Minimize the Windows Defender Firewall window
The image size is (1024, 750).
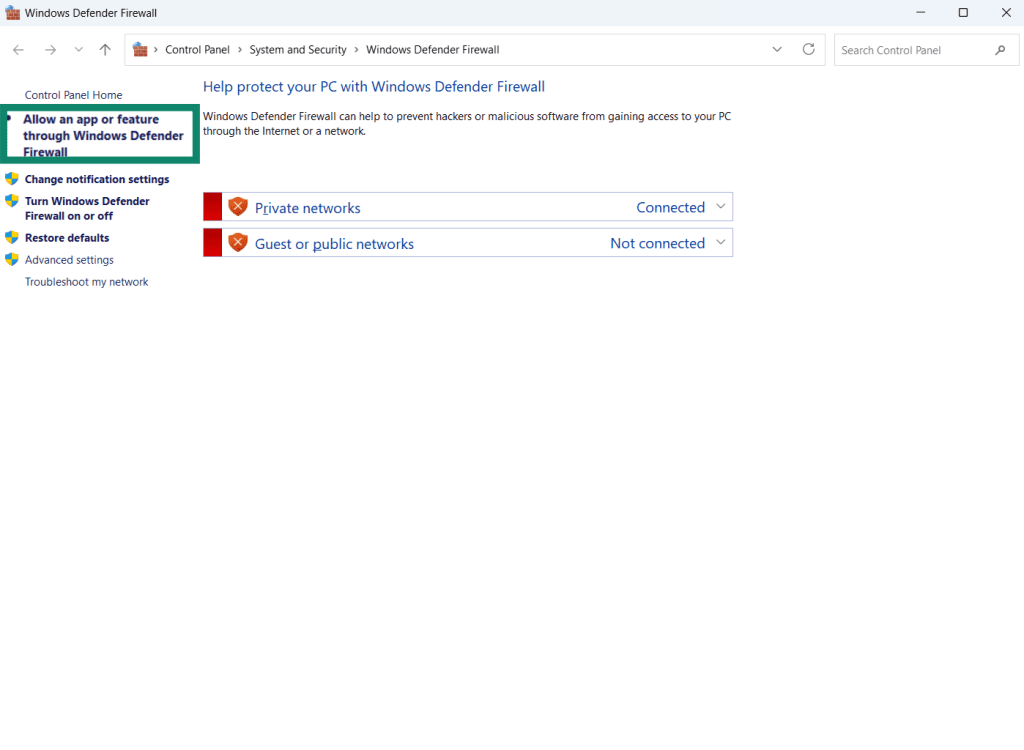921,12
